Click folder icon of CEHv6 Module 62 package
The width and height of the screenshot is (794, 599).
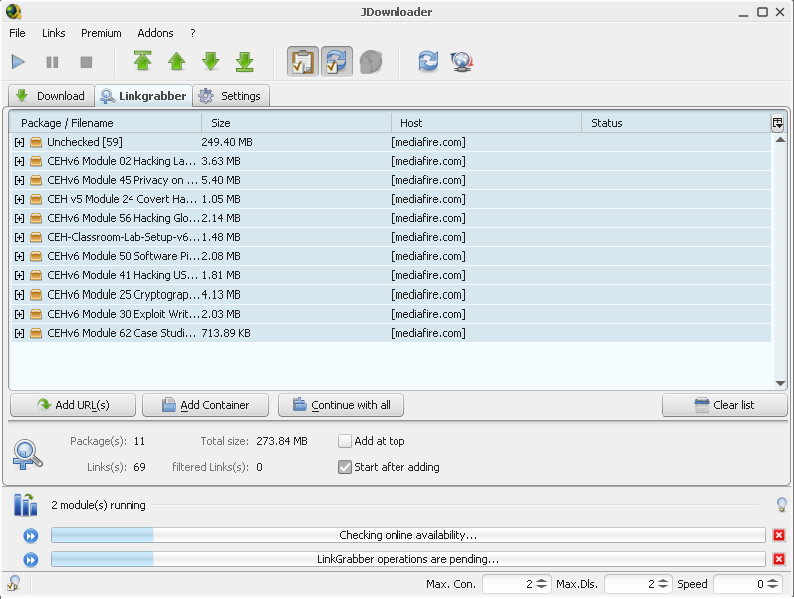point(36,334)
